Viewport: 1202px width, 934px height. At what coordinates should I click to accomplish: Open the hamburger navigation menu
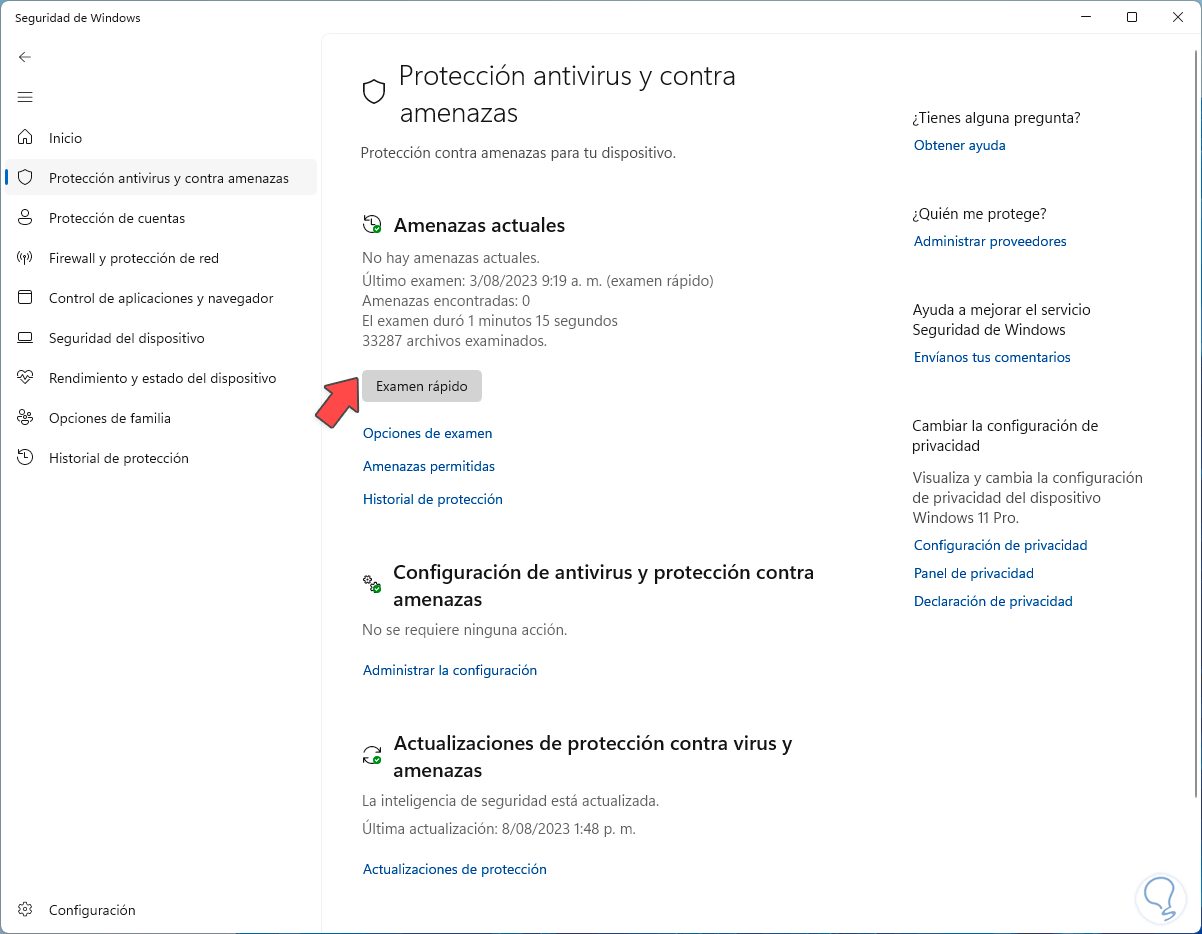pyautogui.click(x=25, y=97)
